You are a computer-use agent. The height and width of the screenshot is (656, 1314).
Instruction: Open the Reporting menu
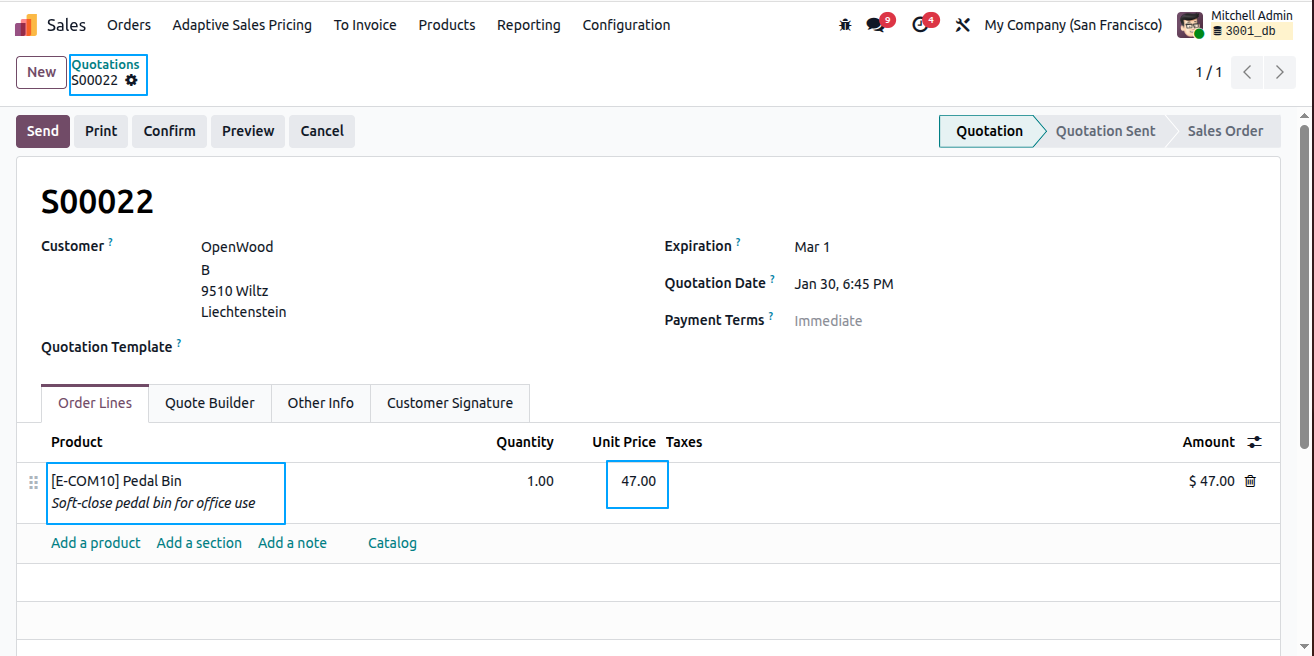(x=528, y=25)
